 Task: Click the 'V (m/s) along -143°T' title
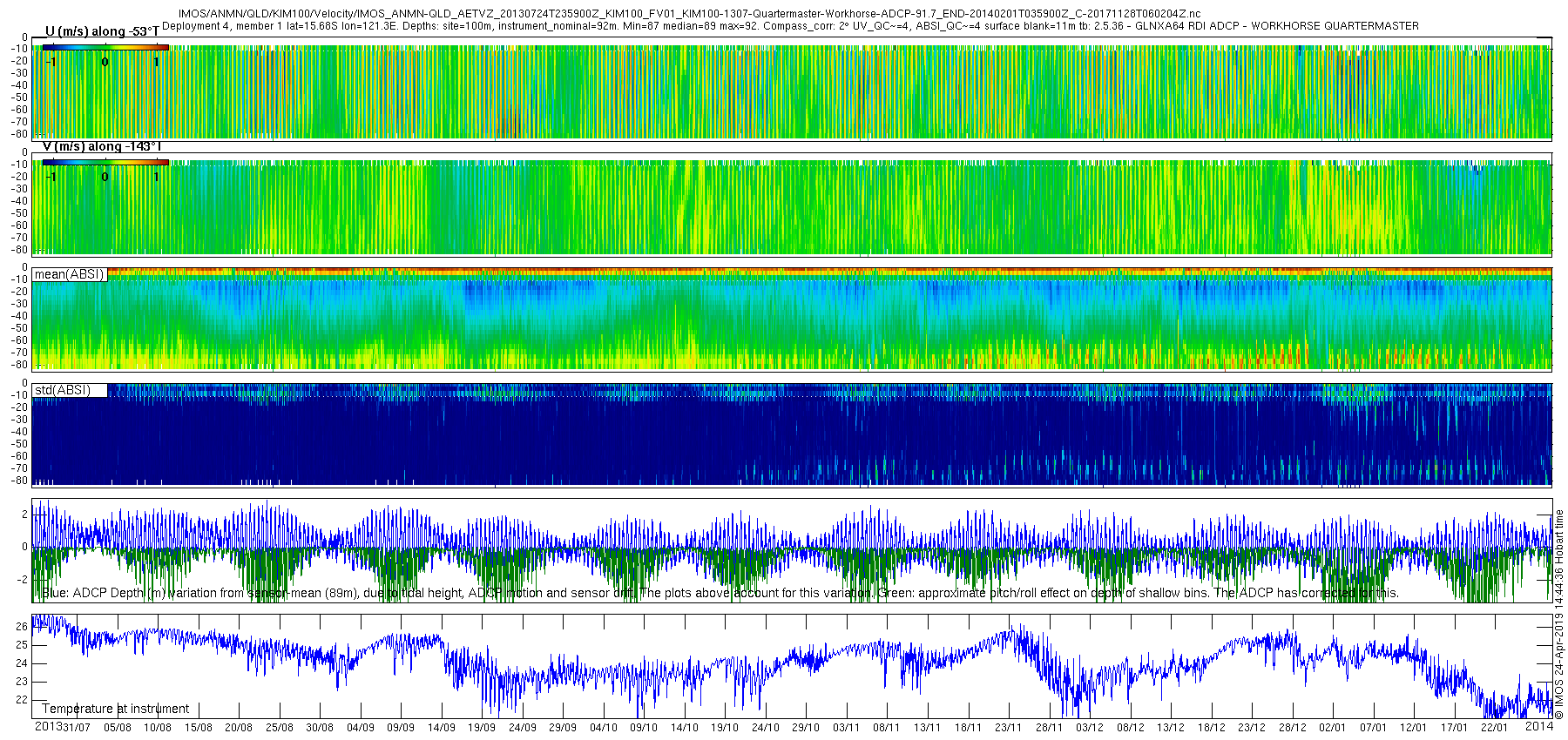coord(102,146)
